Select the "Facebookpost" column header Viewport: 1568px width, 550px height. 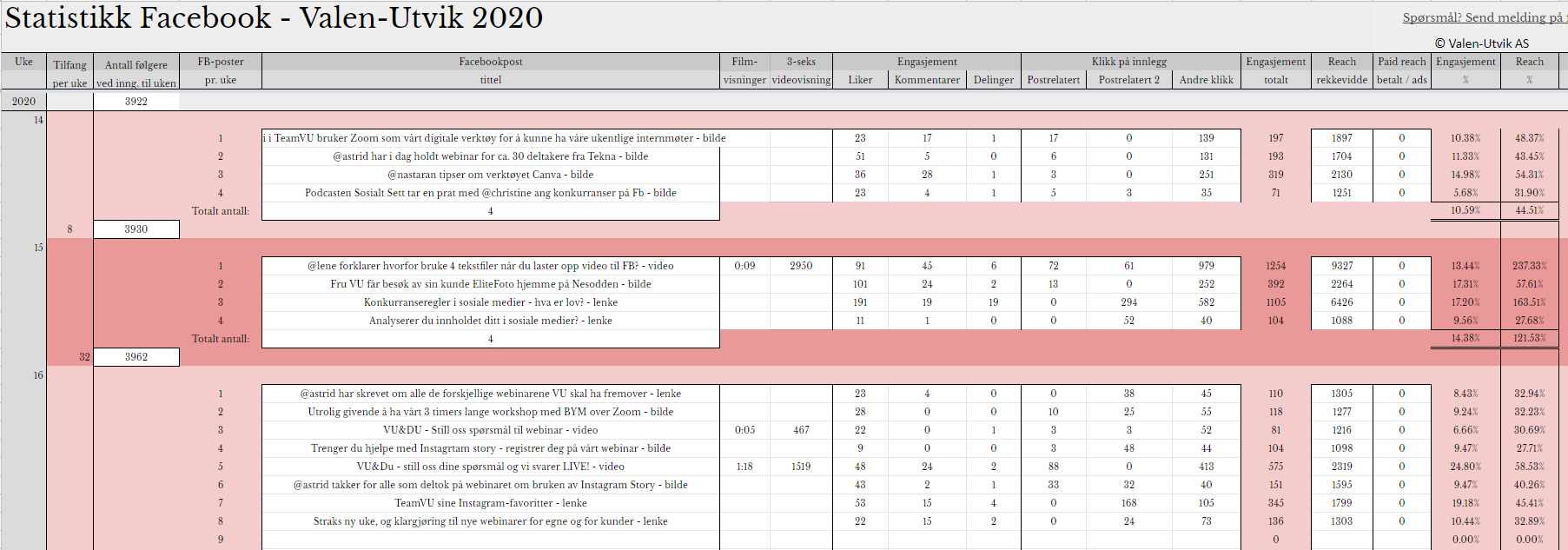click(x=490, y=62)
